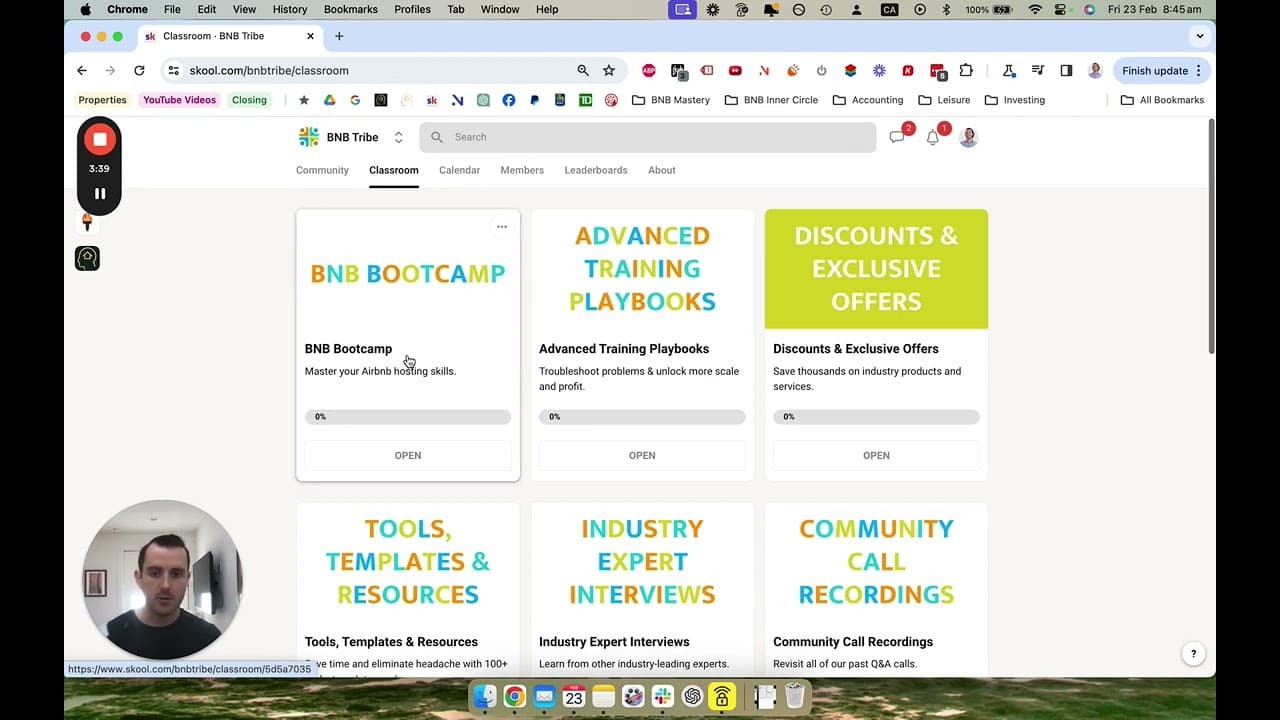This screenshot has height=720, width=1280.
Task: Open the Chrome Extensions puzzle icon
Action: coord(966,71)
